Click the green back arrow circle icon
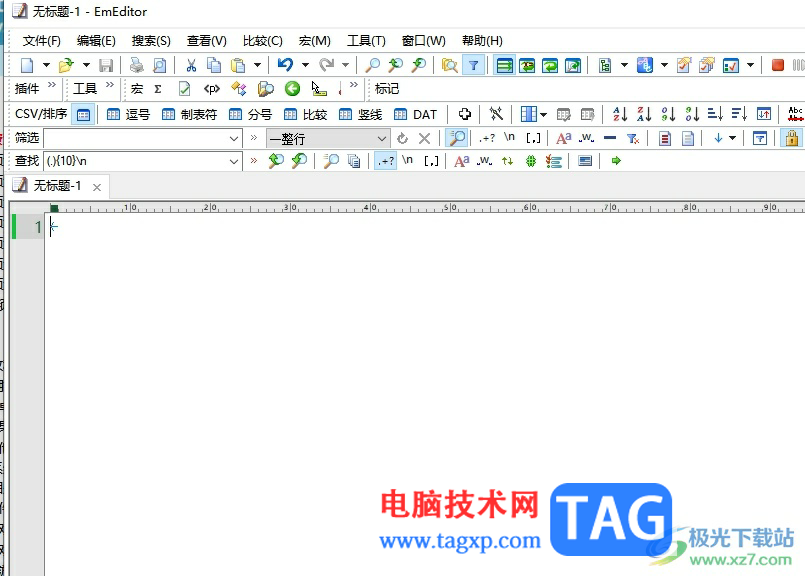This screenshot has width=805, height=576. point(292,89)
